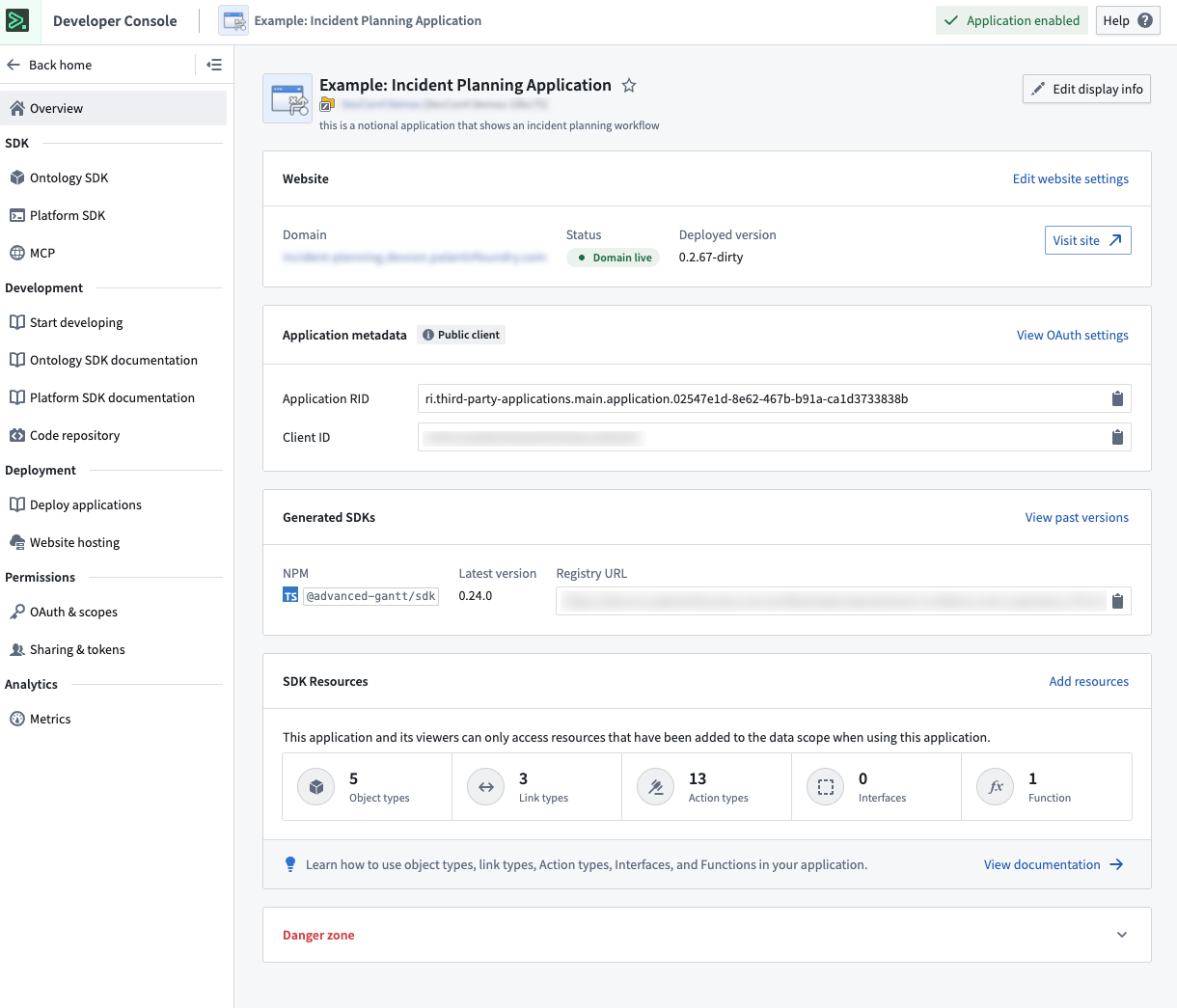Open Code repository in the sidebar

pyautogui.click(x=114, y=435)
